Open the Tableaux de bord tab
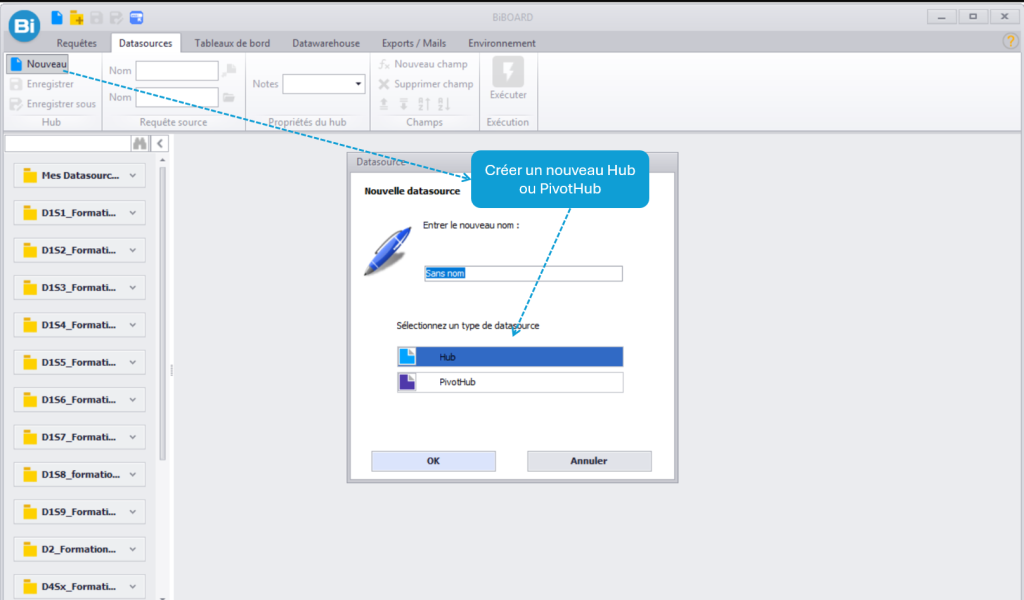The width and height of the screenshot is (1024, 600). tap(232, 43)
